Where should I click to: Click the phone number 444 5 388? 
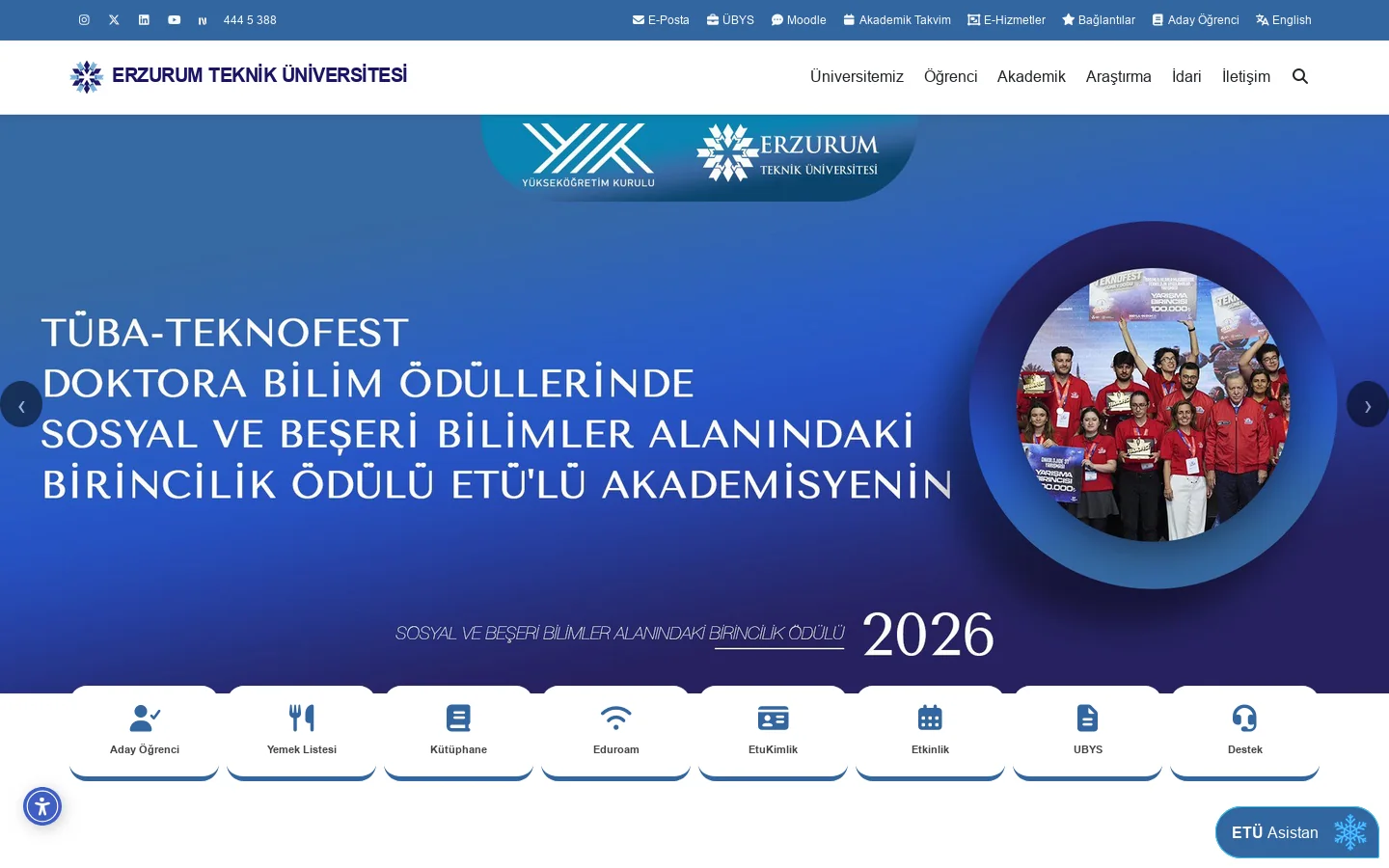(x=250, y=20)
